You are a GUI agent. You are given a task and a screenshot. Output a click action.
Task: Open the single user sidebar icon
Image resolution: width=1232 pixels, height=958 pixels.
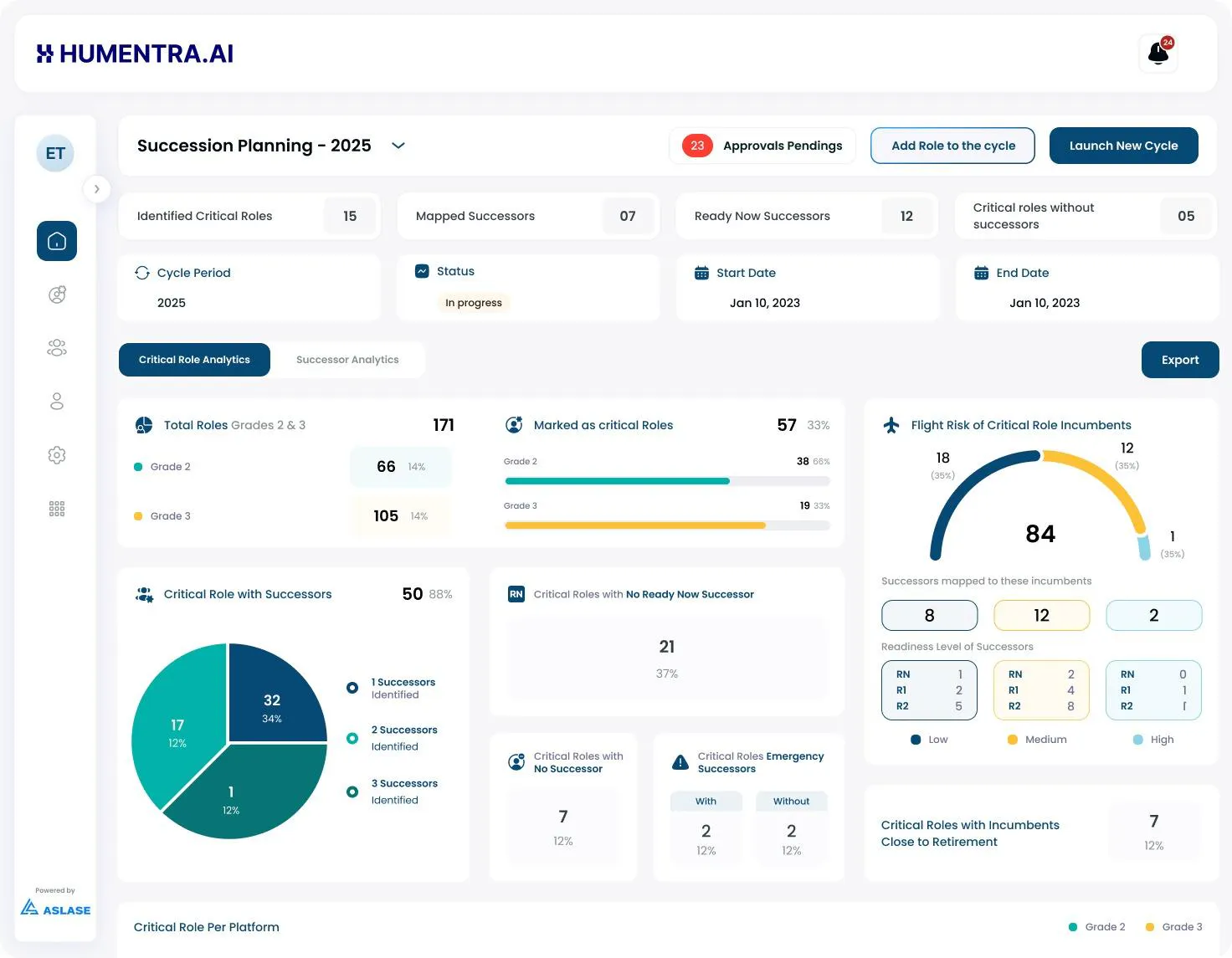coord(57,402)
